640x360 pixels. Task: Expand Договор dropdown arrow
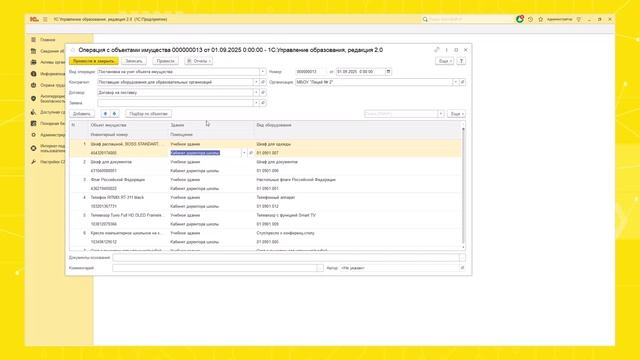[256, 93]
